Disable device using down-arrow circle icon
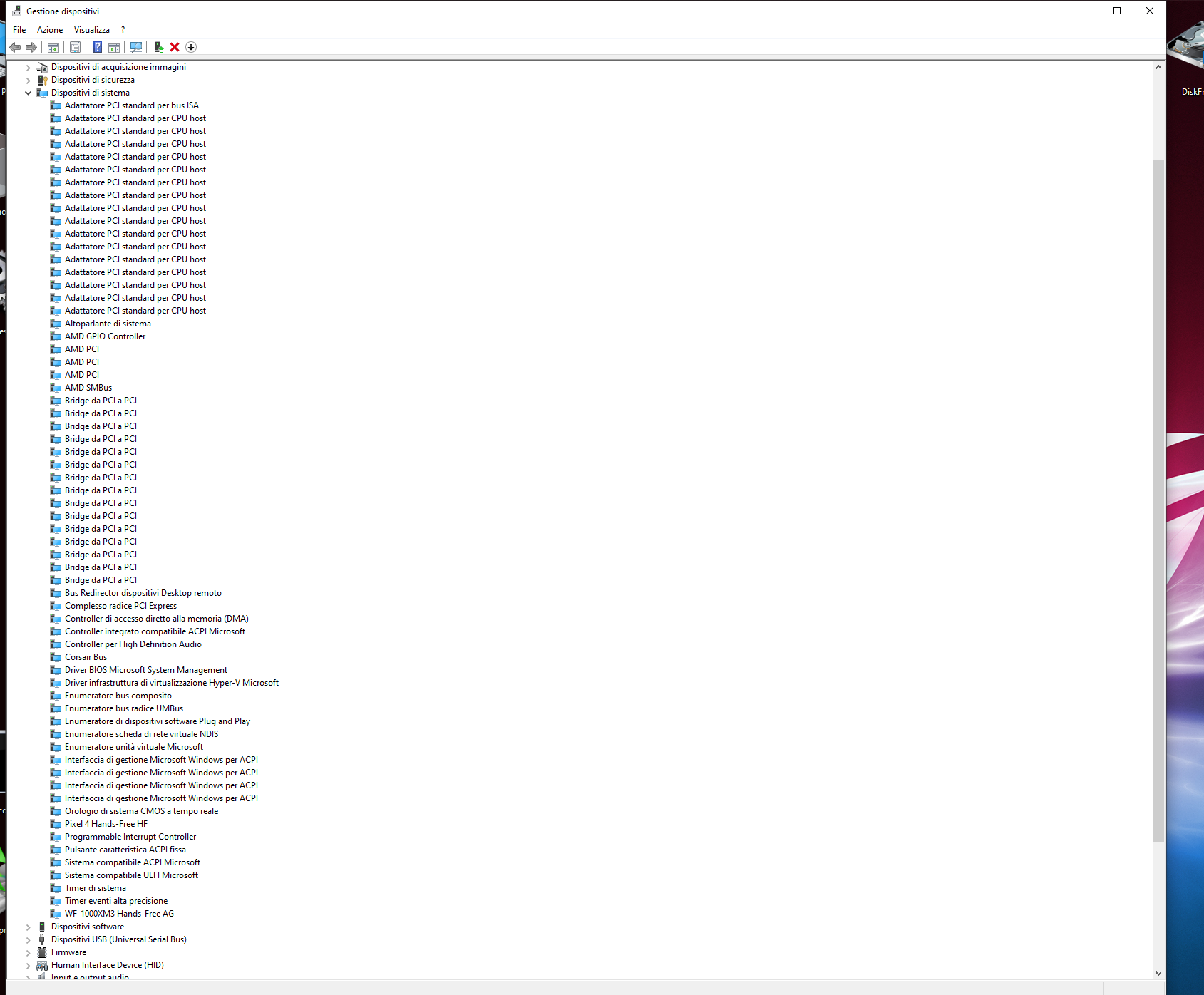The height and width of the screenshot is (995, 1204). pos(191,47)
